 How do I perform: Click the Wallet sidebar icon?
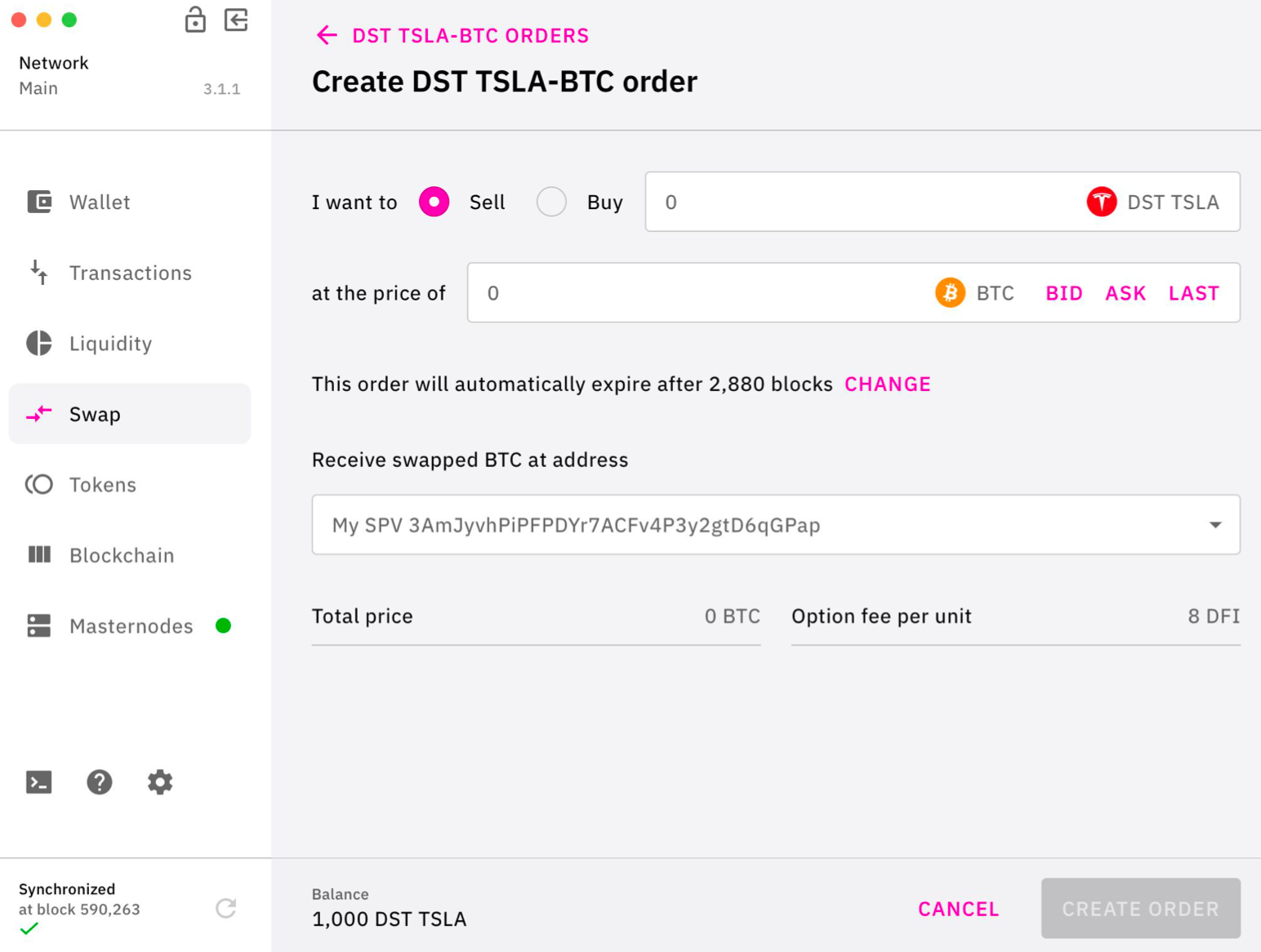39,202
